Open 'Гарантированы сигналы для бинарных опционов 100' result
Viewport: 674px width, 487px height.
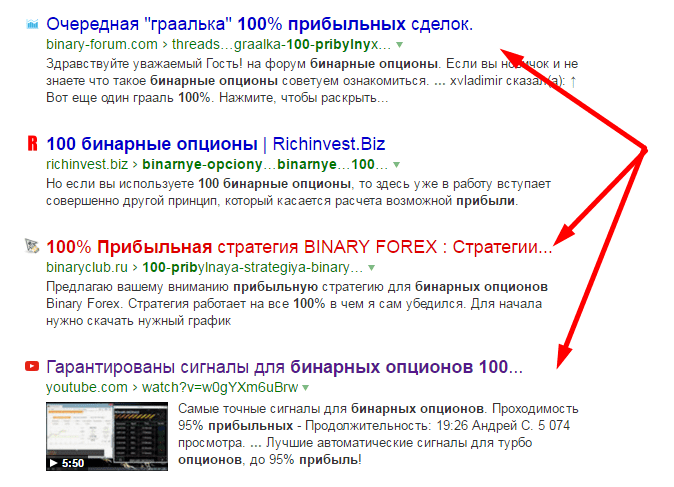click(x=284, y=367)
